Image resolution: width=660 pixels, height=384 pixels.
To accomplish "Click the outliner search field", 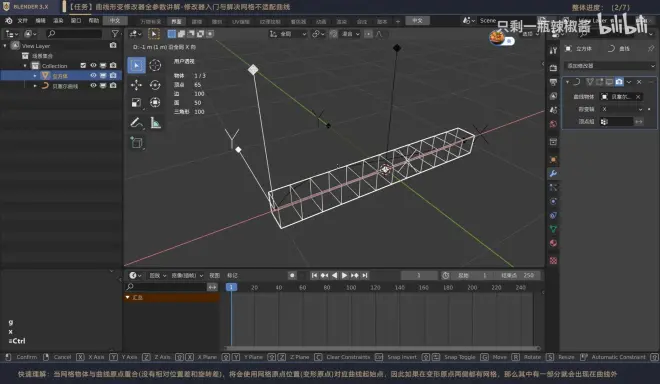I will coord(74,34).
